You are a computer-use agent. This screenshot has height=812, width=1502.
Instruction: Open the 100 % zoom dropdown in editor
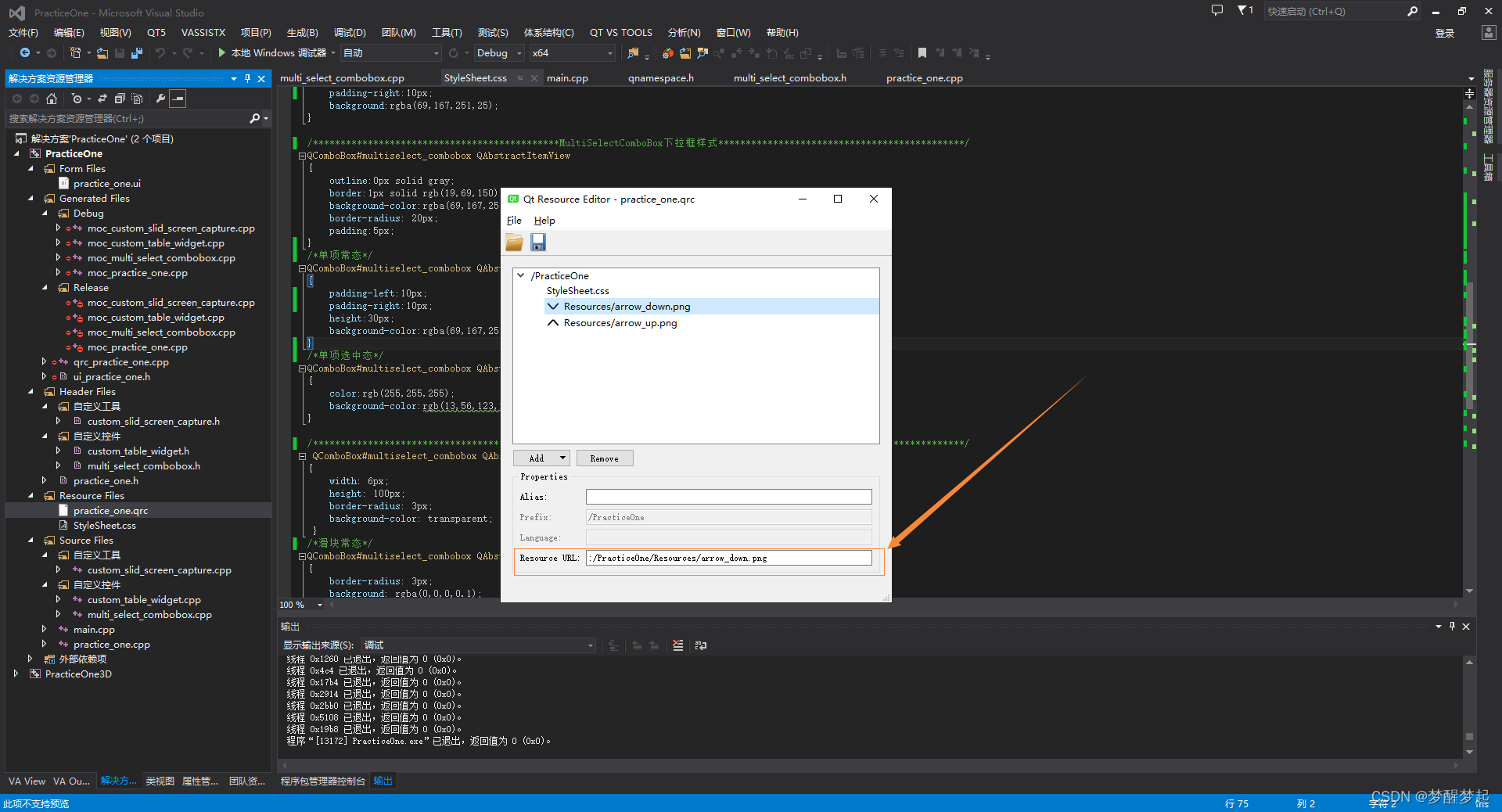point(319,605)
